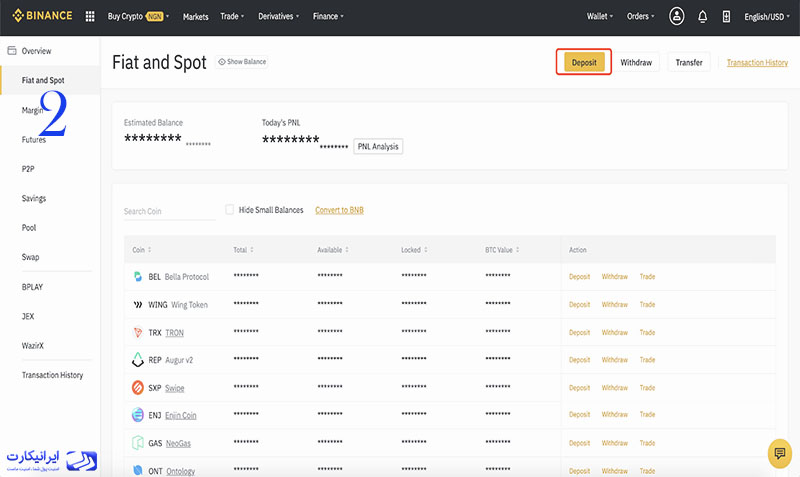Click the REP Augur v2 coin icon

point(138,360)
